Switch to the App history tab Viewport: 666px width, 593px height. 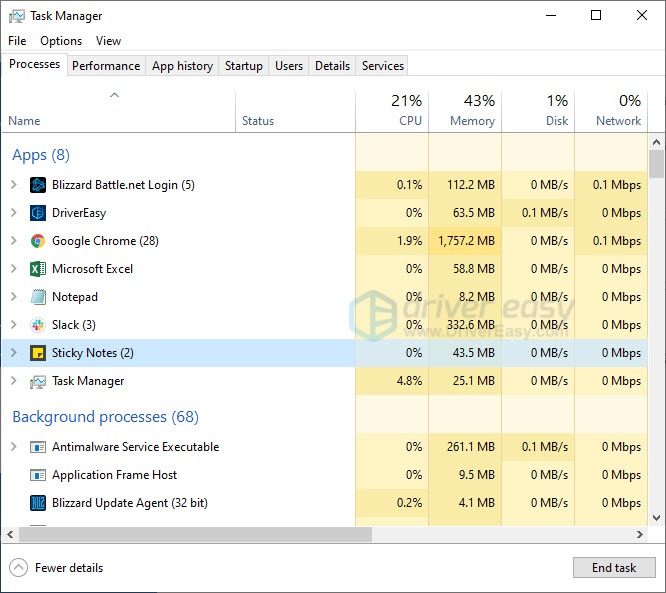pyautogui.click(x=182, y=66)
